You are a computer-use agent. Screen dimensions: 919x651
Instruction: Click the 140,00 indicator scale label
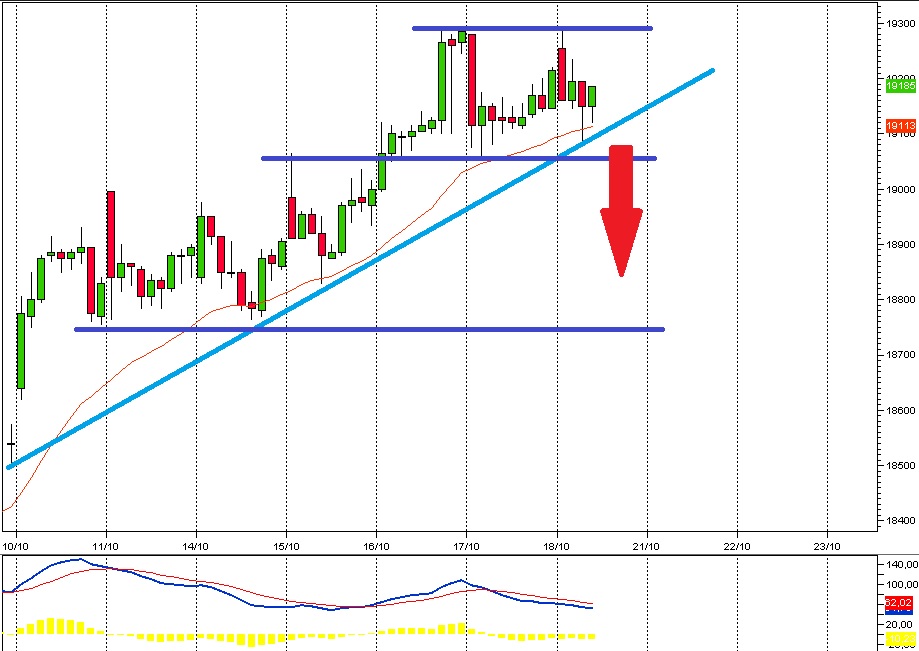tap(899, 565)
